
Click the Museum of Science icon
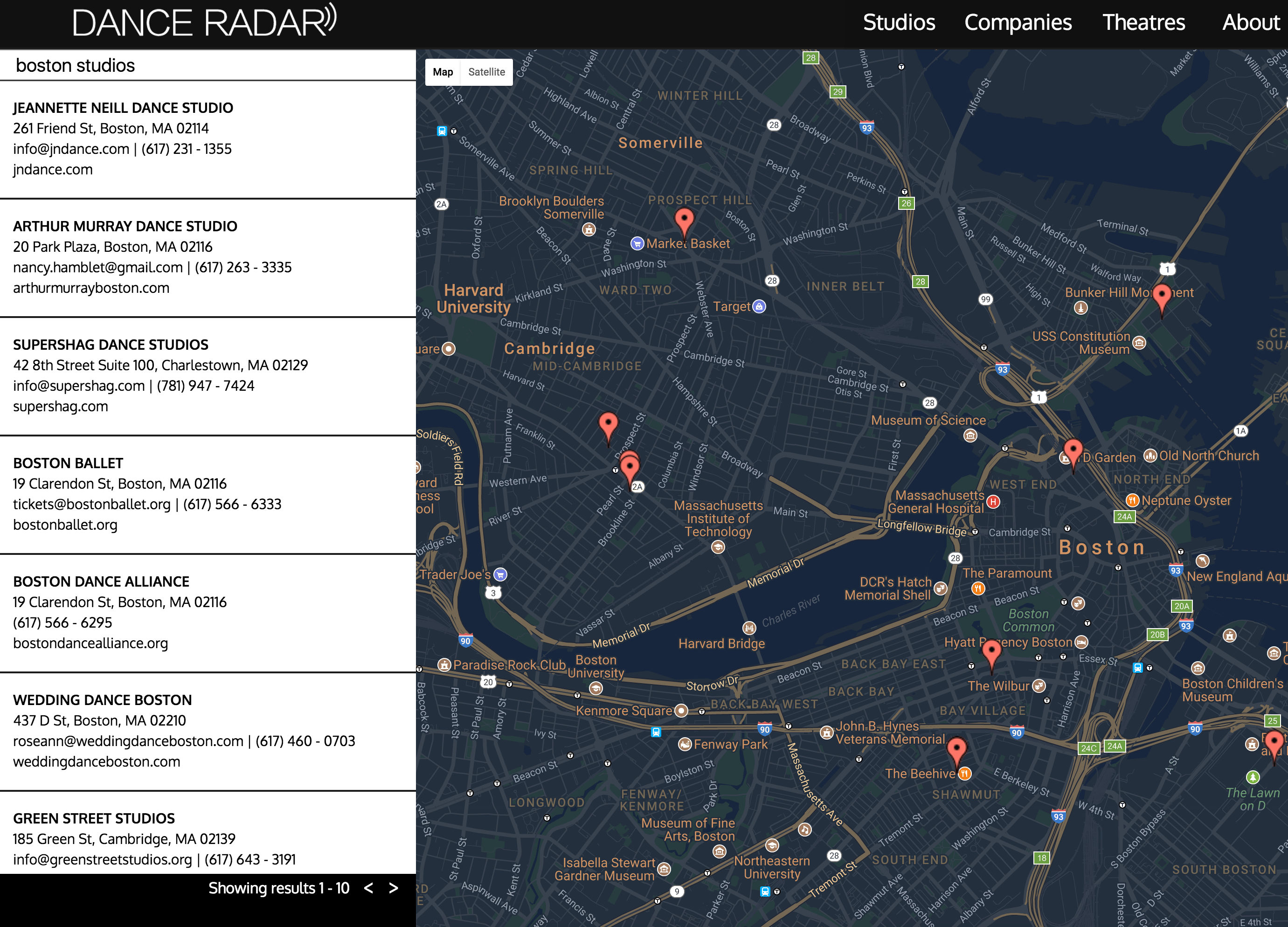click(970, 436)
